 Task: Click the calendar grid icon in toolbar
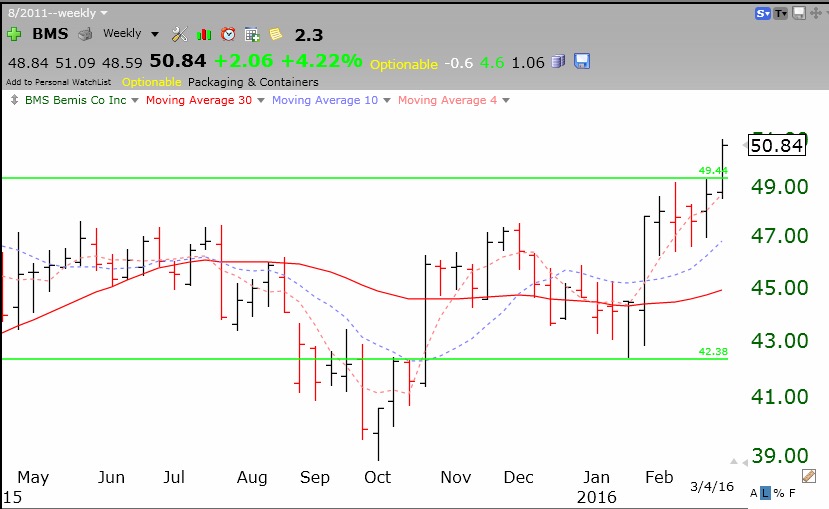(252, 34)
